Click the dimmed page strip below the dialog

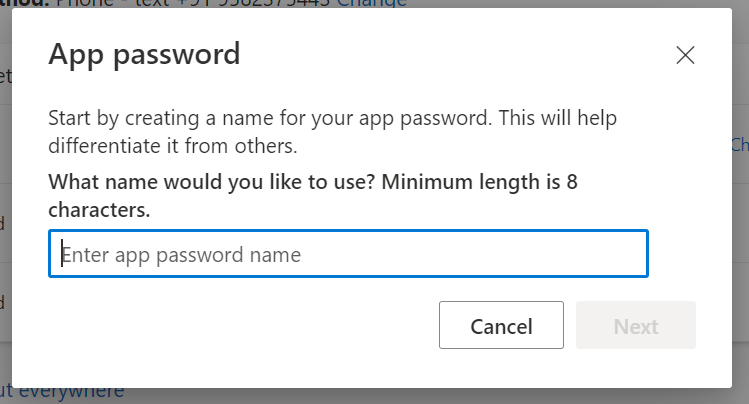tap(400, 395)
